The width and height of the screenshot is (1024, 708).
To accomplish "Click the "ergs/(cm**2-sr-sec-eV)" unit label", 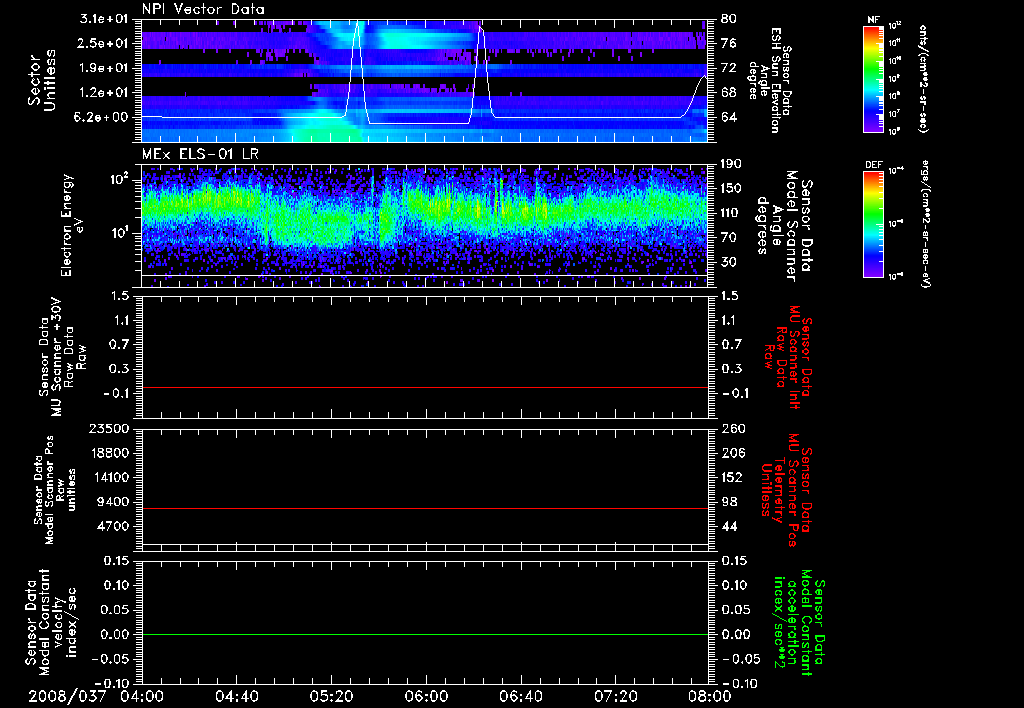I will [x=925, y=224].
